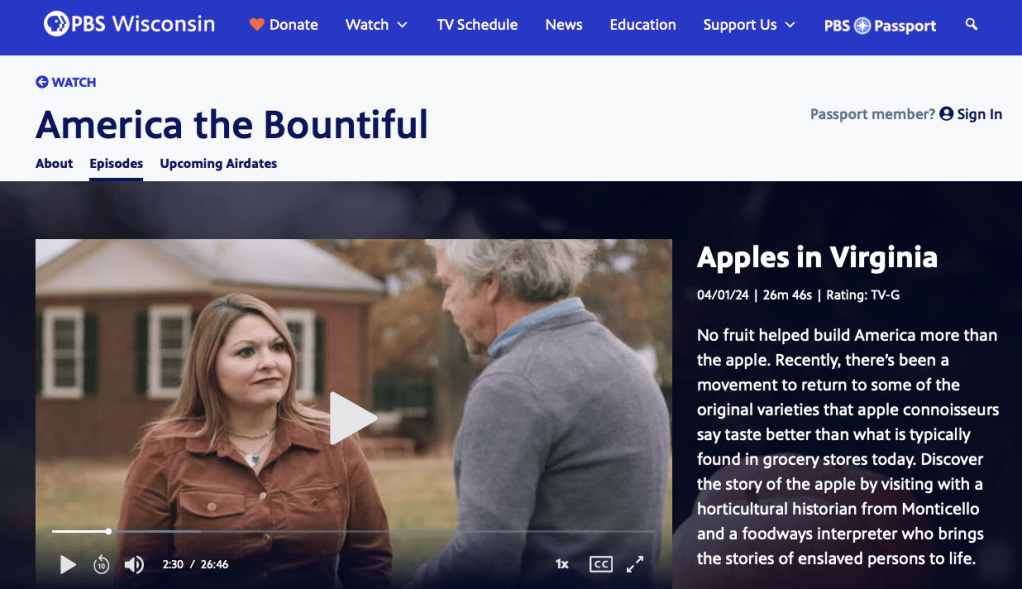Click the PBS Wisconsin logo
Screen dimensions: 1022x589
[x=129, y=24]
